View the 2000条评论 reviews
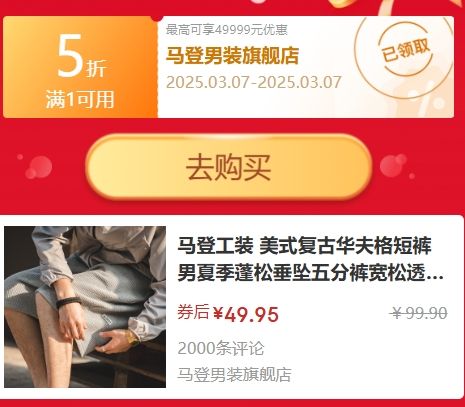Image resolution: width=465 pixels, height=407 pixels. (220, 349)
